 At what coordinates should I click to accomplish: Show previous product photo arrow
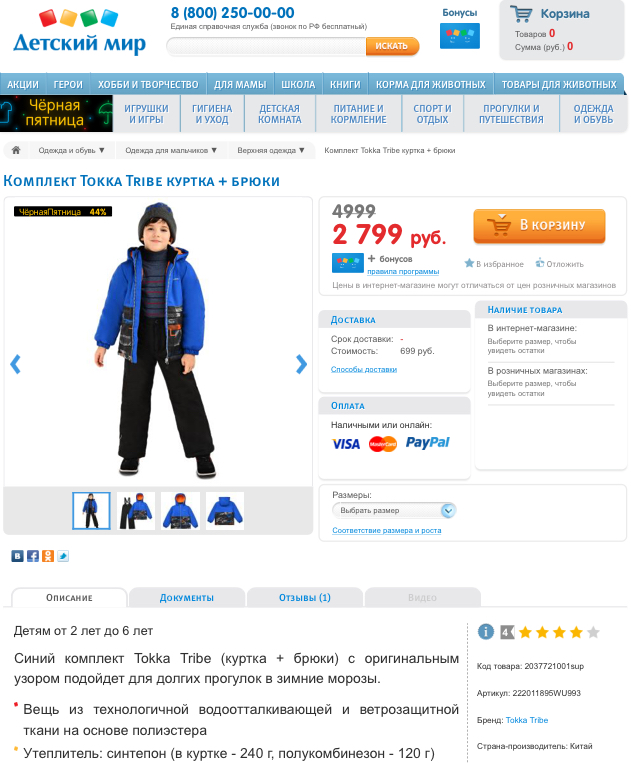16,364
